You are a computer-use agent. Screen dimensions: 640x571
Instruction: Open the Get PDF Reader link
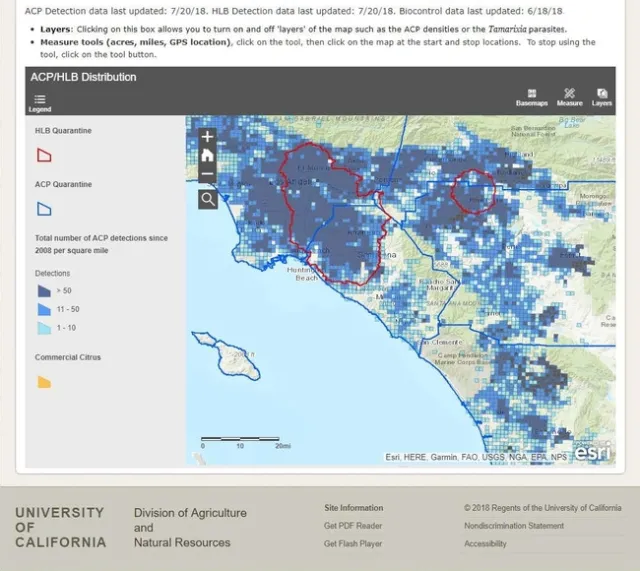[x=352, y=526]
